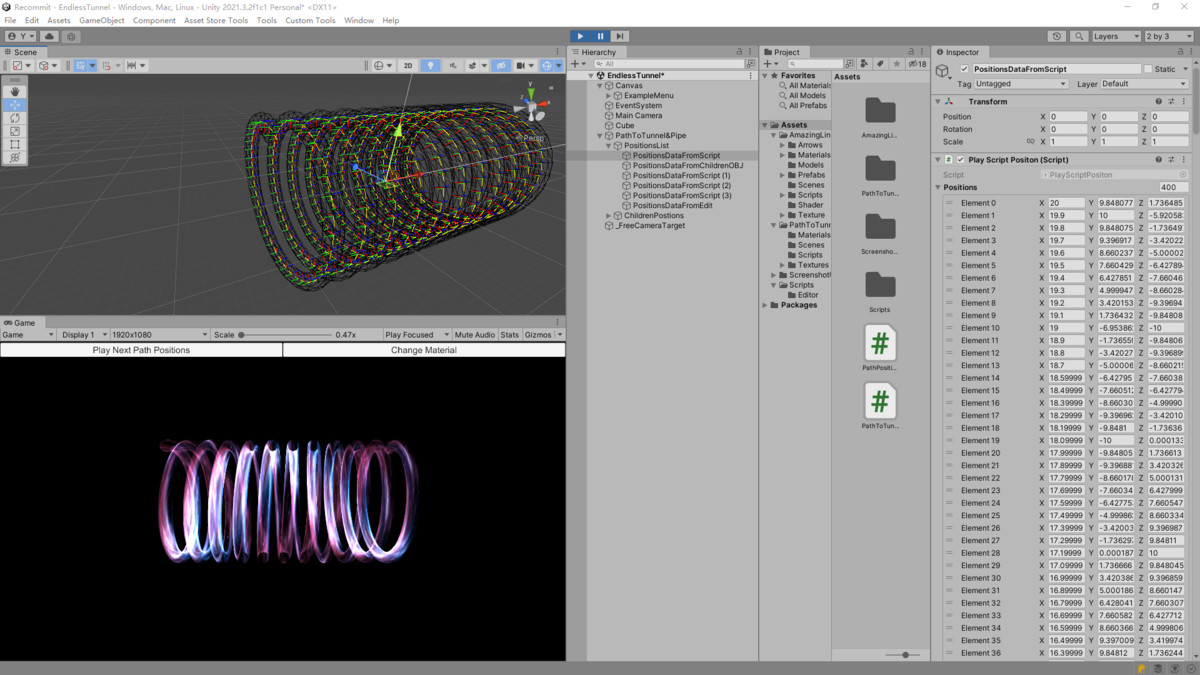Enable the Static checkbox in Inspector
The width and height of the screenshot is (1200, 675).
coord(1148,69)
